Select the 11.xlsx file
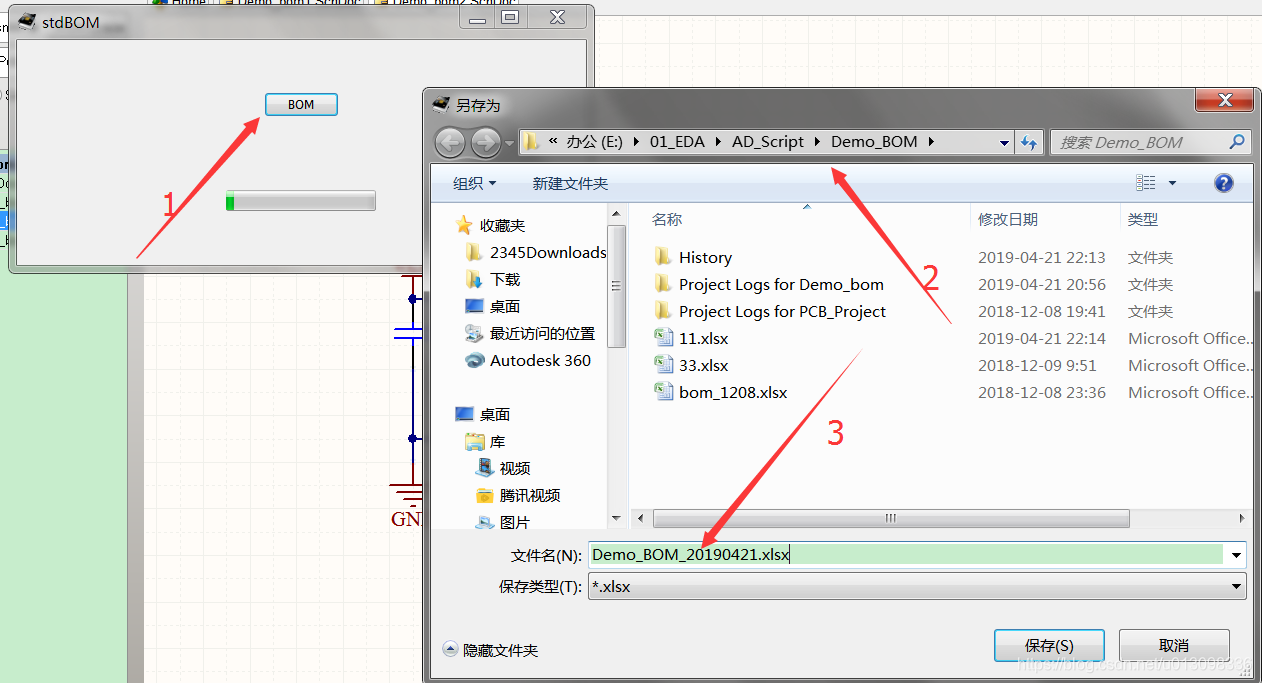 [703, 338]
